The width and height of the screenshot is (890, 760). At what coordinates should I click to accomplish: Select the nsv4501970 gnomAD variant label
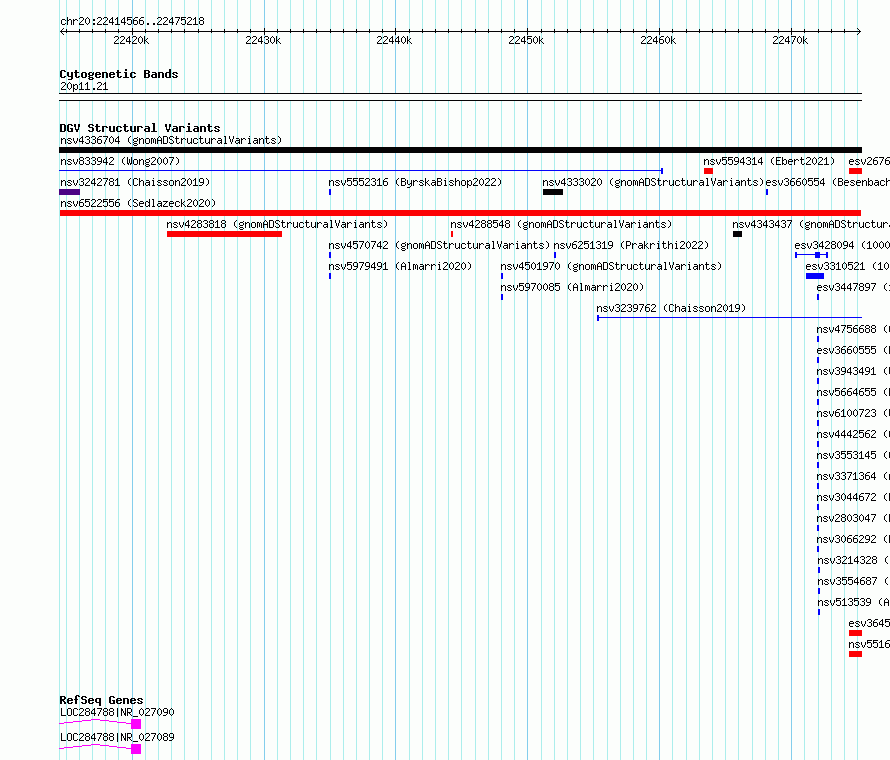[x=611, y=266]
